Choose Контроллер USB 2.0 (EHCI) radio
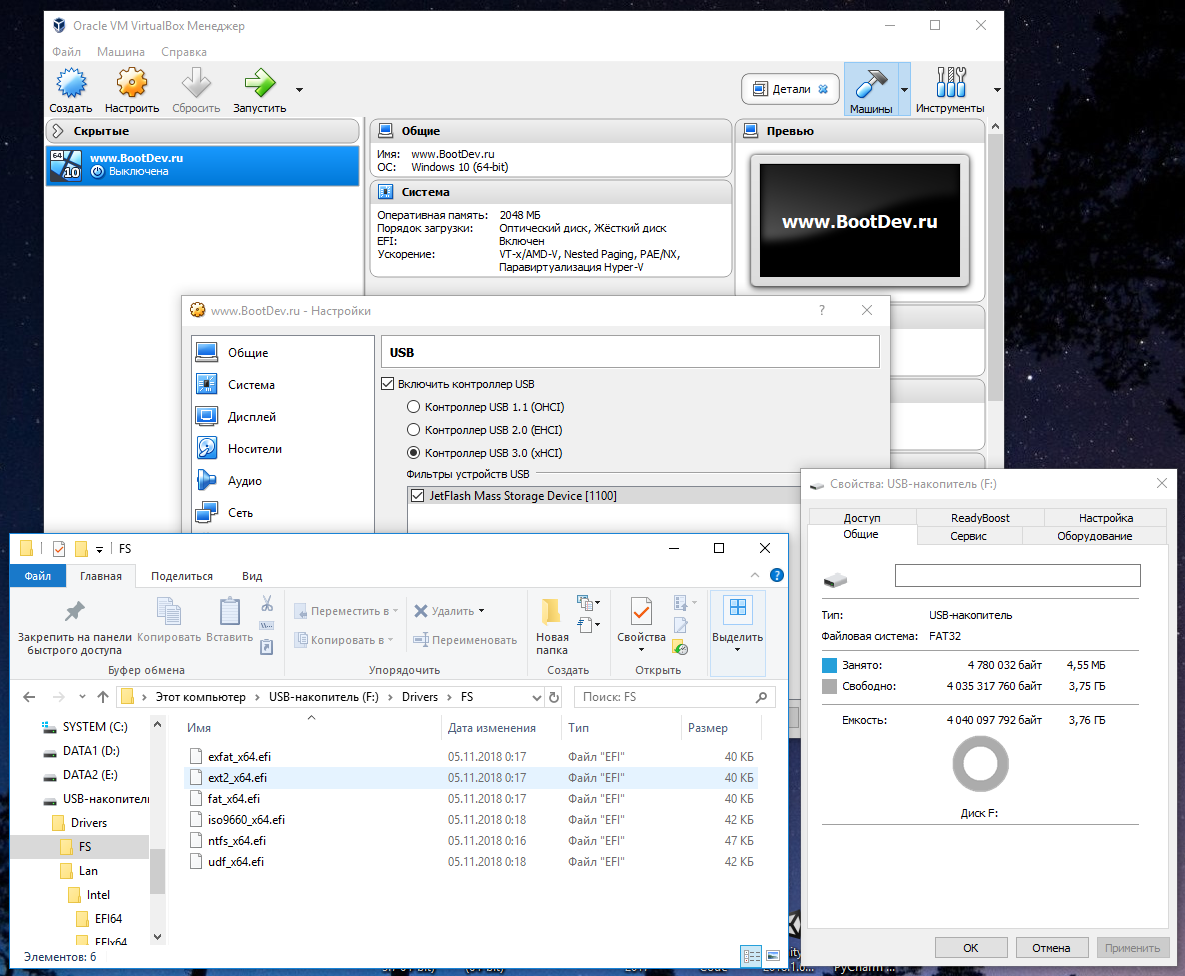This screenshot has width=1185, height=976. tap(413, 430)
